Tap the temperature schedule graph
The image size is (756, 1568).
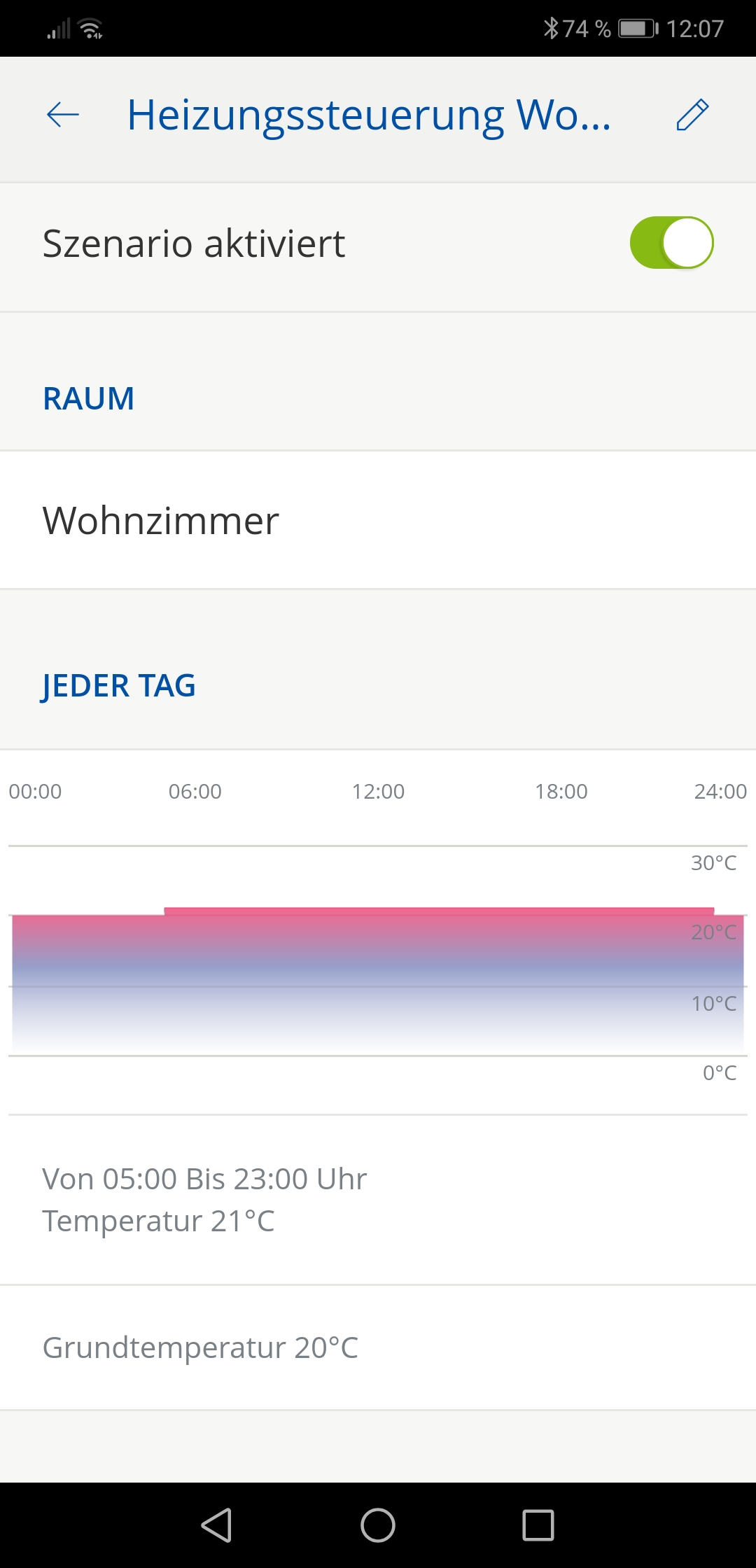tap(378, 980)
